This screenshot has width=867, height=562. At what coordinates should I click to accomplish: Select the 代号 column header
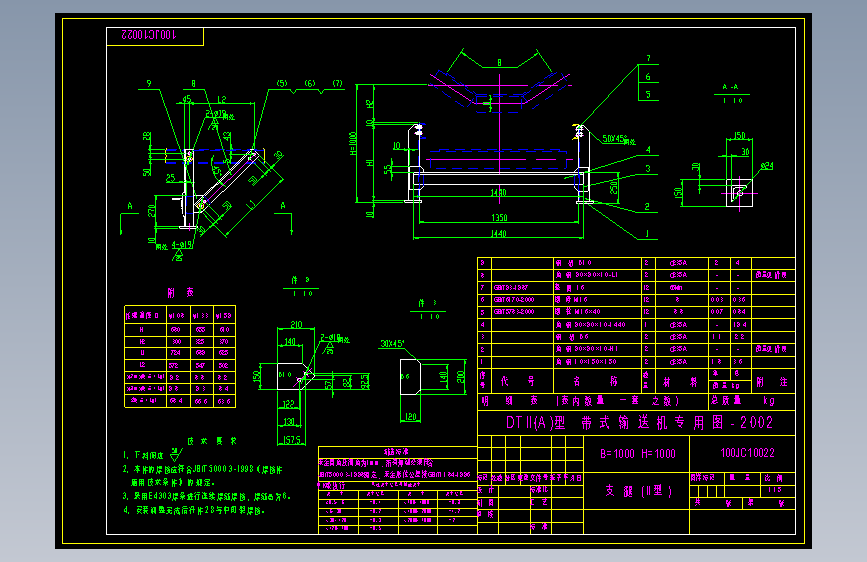[518, 381]
